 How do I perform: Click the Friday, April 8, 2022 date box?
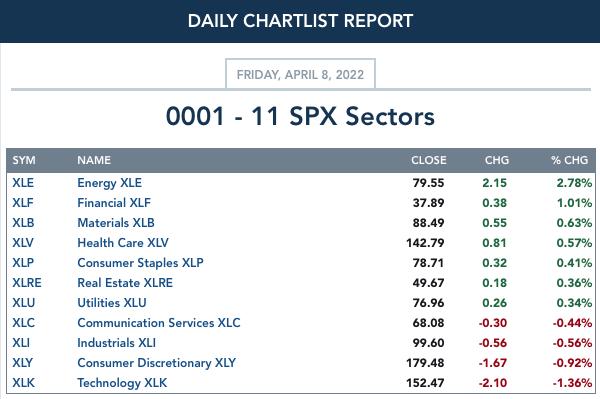tap(300, 74)
